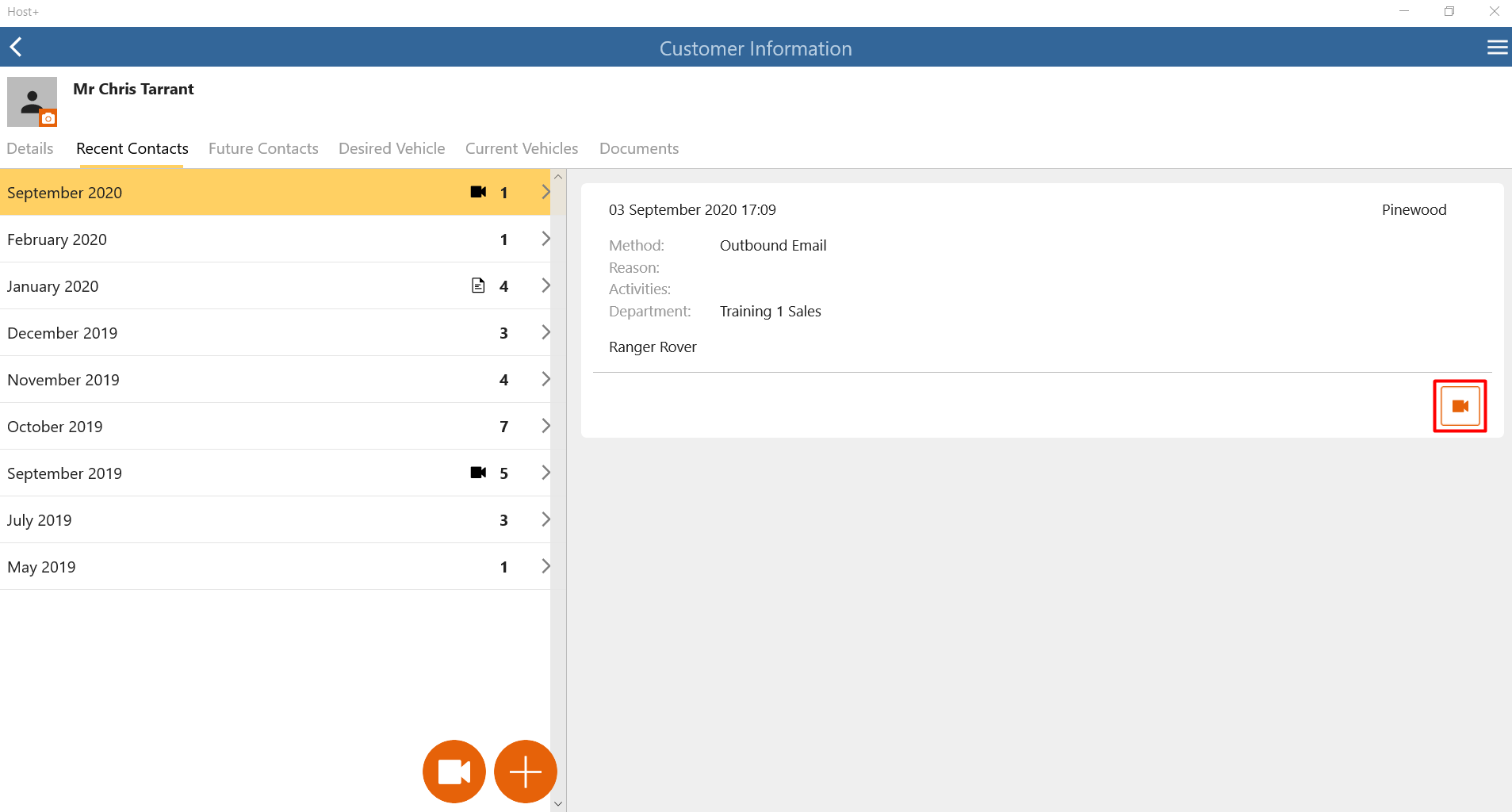
Task: Expand the December 2019 chevron
Action: 545,332
